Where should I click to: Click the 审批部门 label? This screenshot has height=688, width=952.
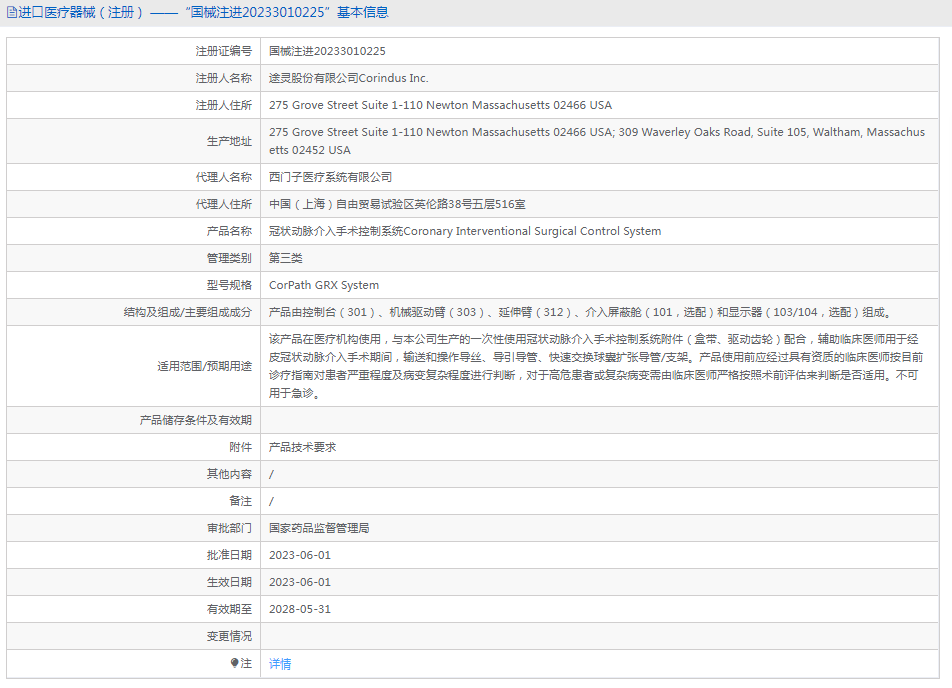(x=229, y=528)
